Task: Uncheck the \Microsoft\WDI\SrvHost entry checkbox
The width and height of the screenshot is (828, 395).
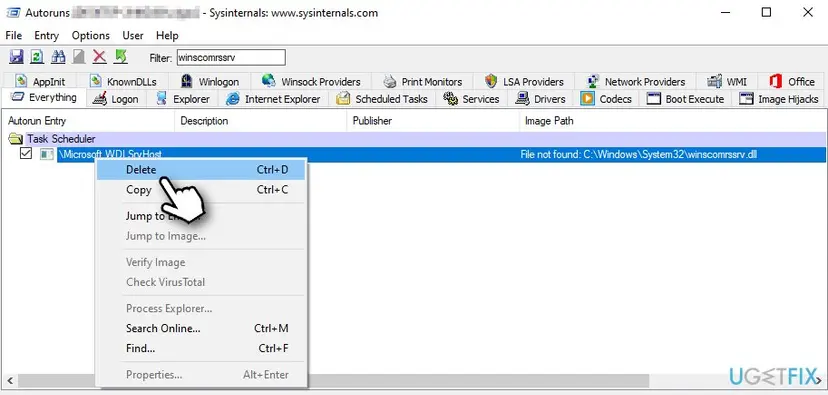Action: (26, 154)
